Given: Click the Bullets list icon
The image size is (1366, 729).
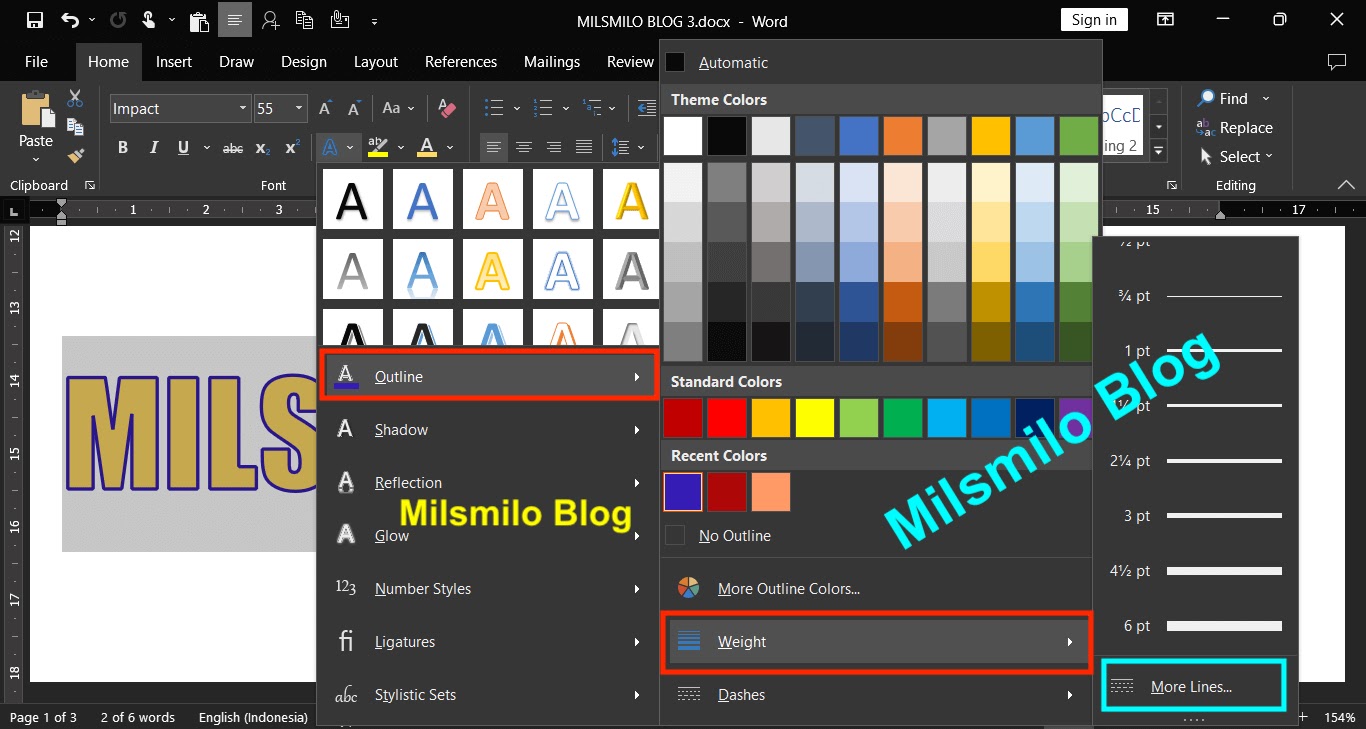Looking at the screenshot, I should pos(493,108).
